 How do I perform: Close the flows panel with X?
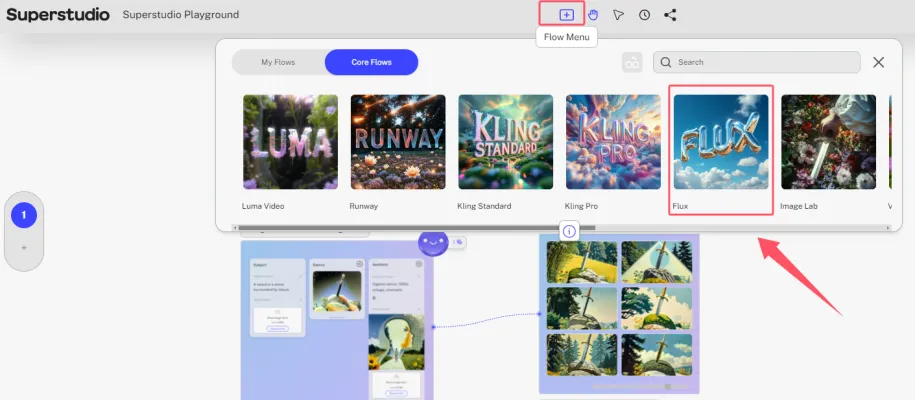878,62
